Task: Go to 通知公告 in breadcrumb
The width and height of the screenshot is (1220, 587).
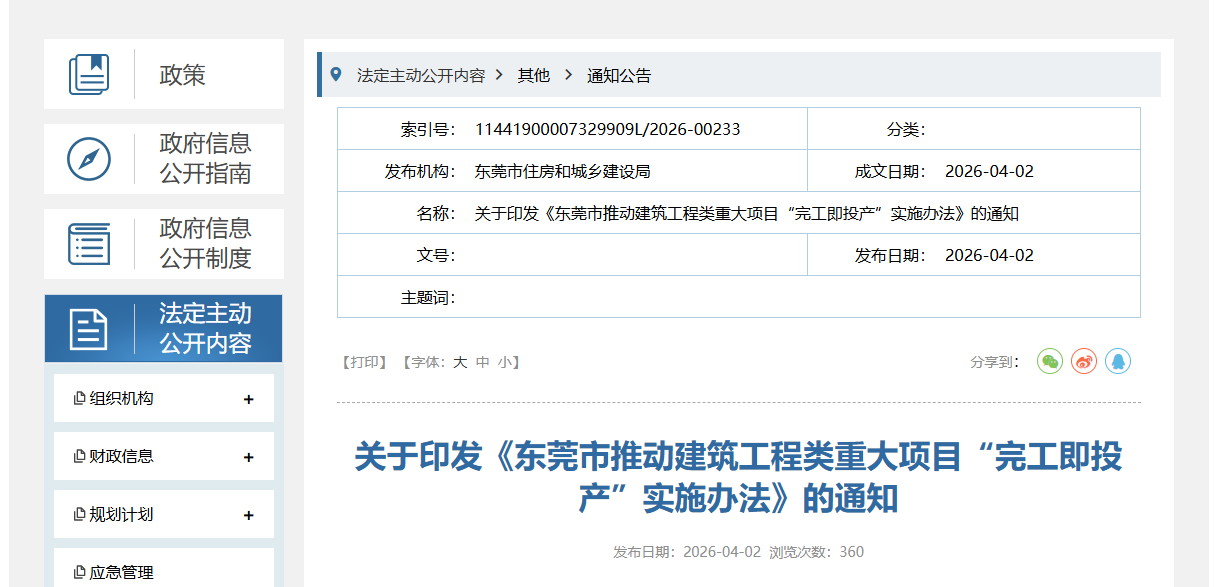Action: click(619, 76)
